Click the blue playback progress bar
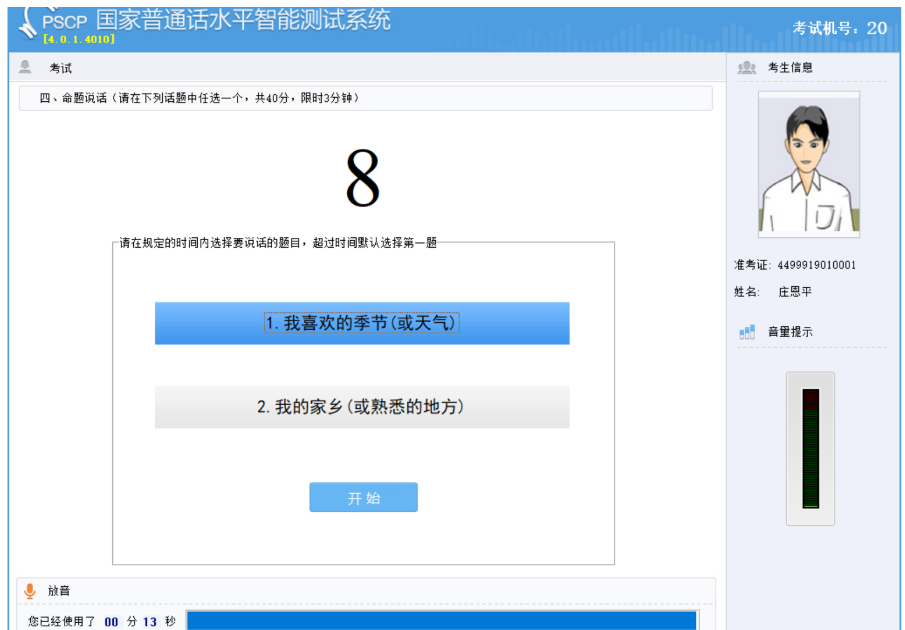 (441, 621)
